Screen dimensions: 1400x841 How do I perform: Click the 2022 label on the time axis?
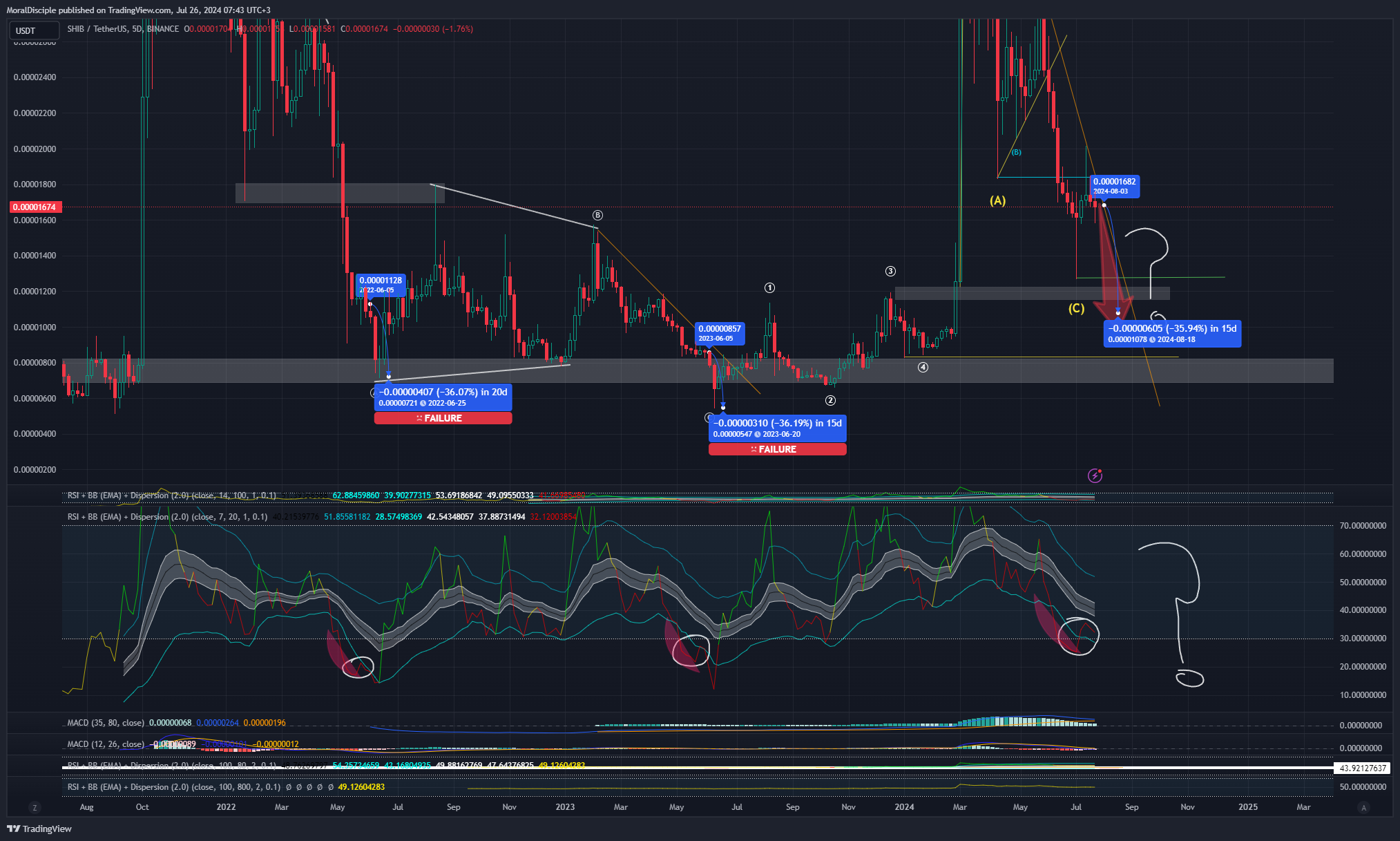click(226, 807)
